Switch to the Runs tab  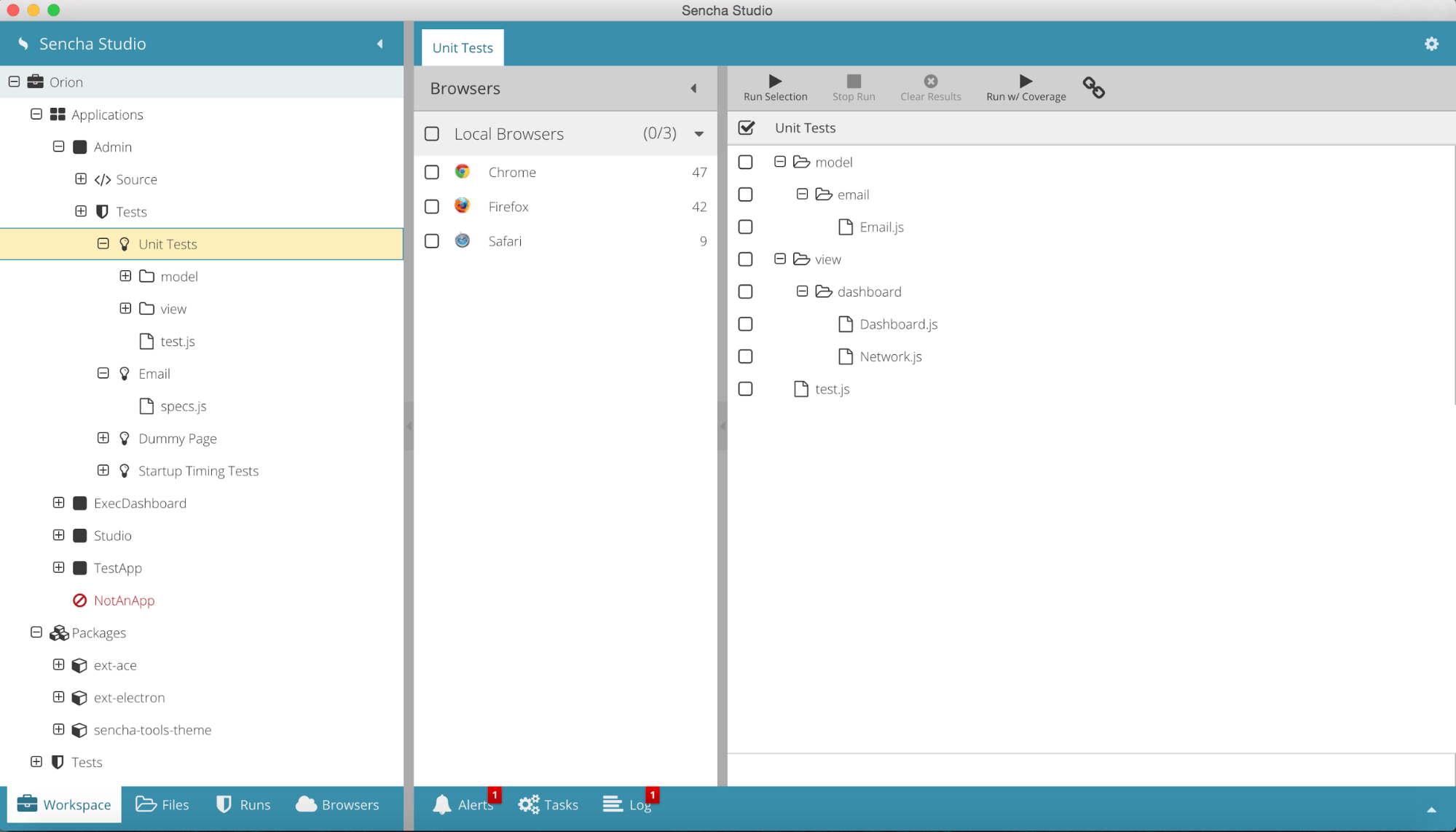pos(243,804)
